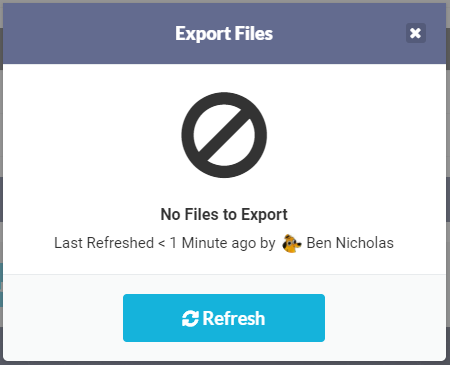
Task: Click the teal strip behind dialog's left edge
Action: point(1,285)
